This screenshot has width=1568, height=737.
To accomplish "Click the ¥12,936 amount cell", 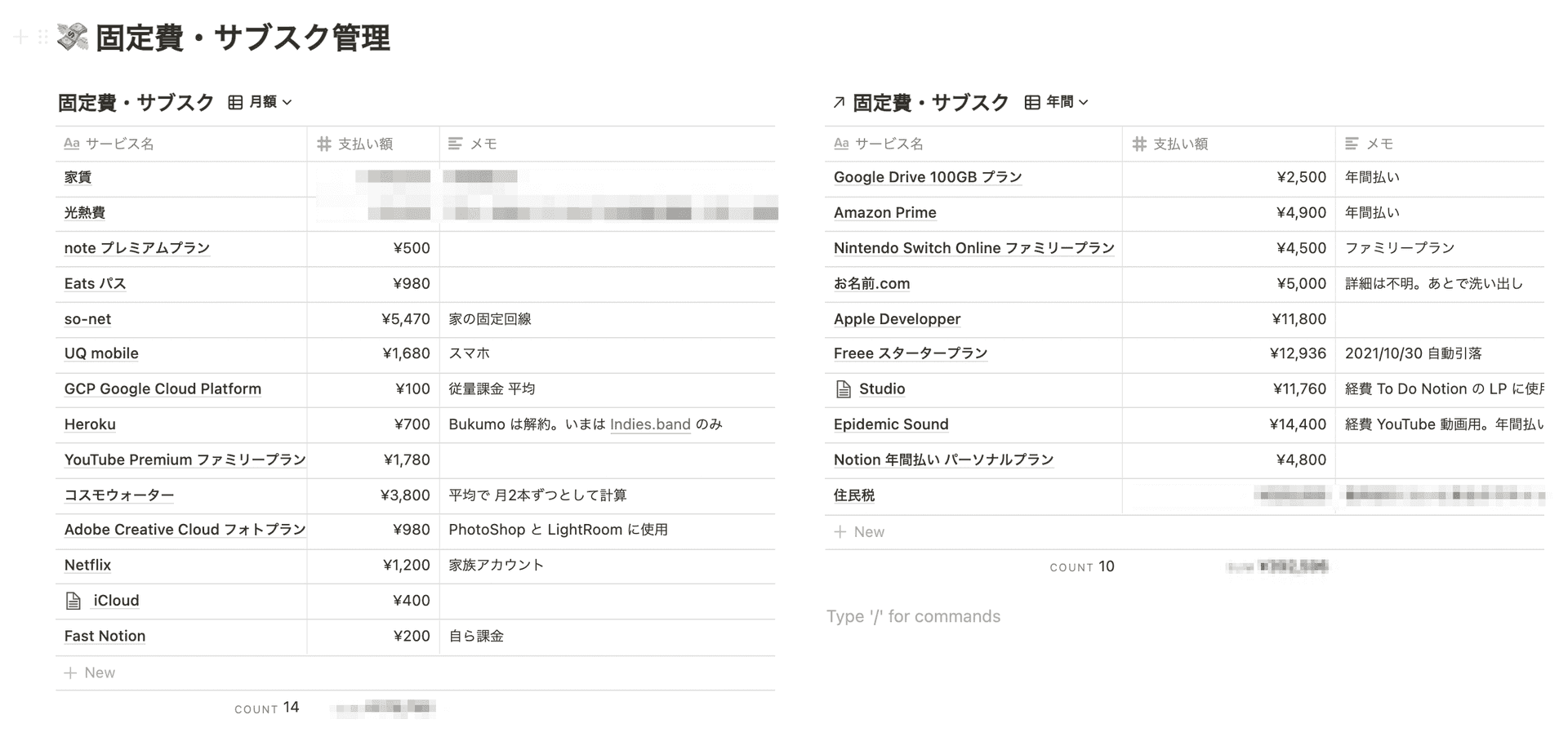I will tap(1229, 353).
